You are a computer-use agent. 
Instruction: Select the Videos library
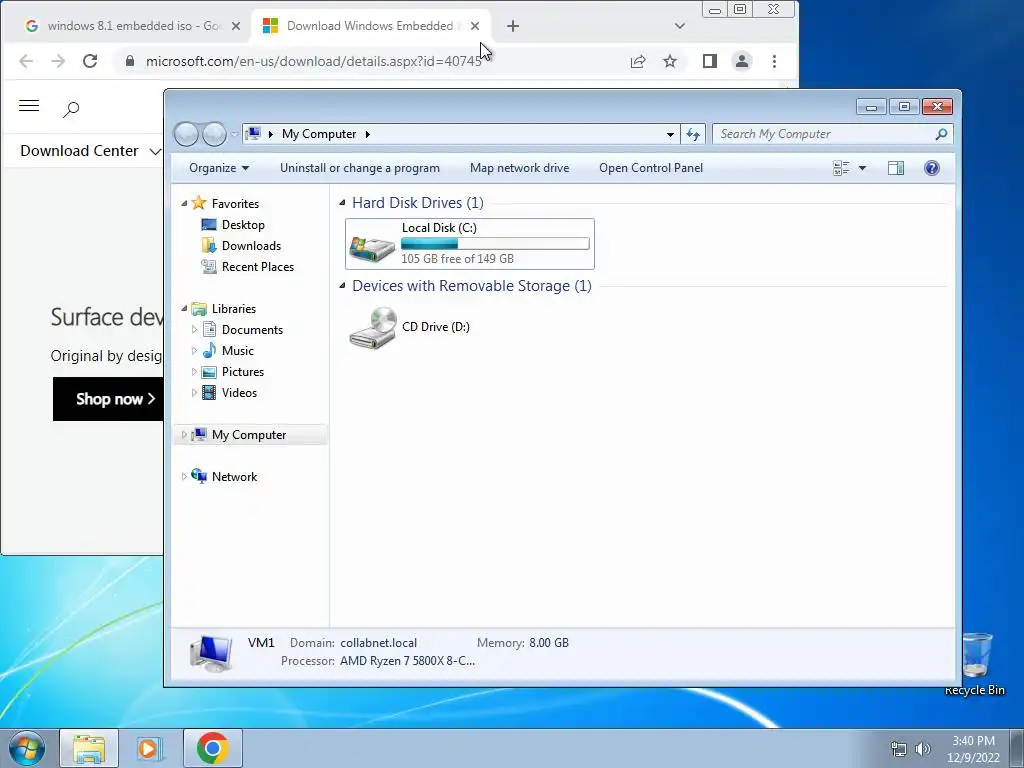239,392
